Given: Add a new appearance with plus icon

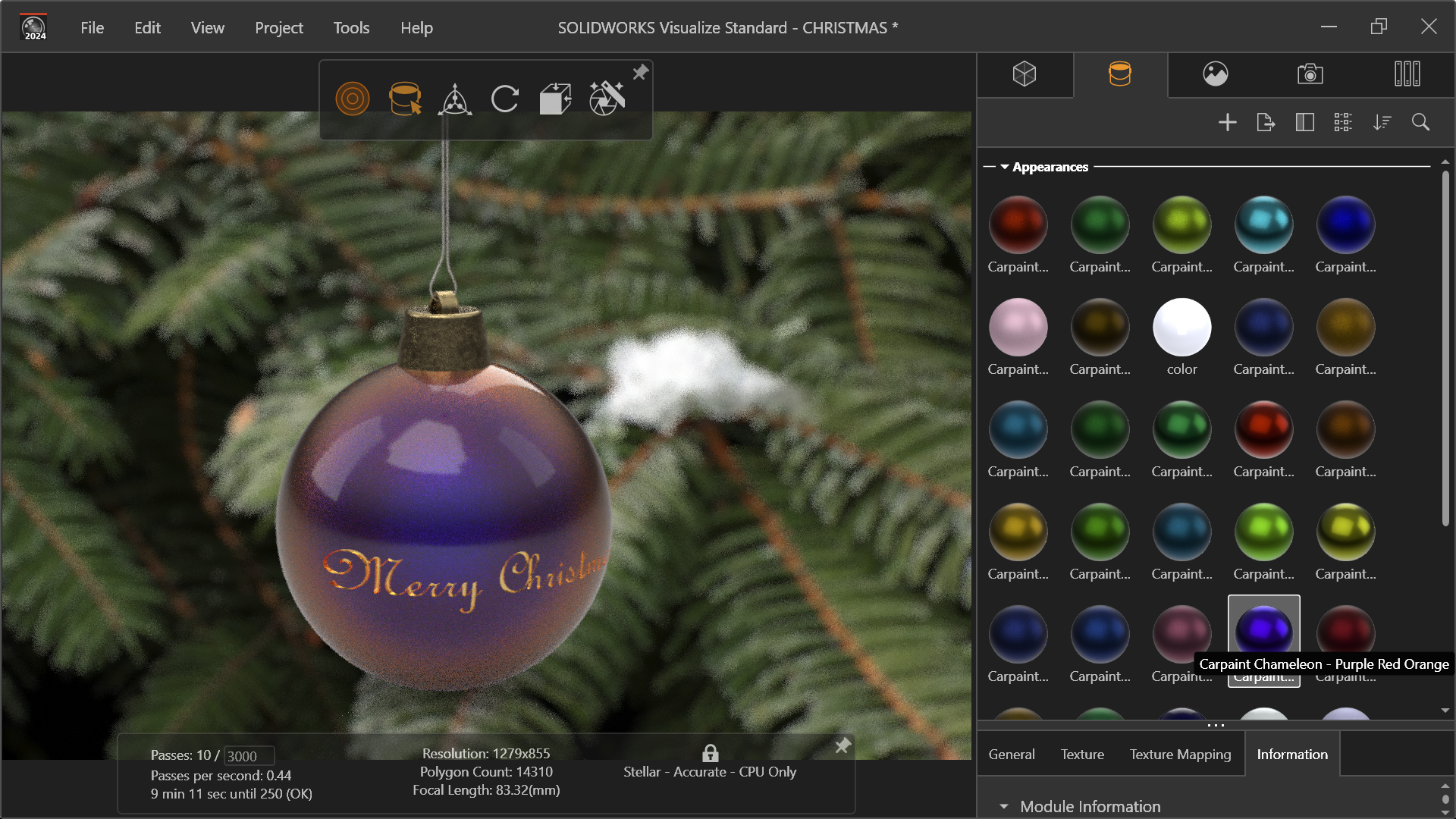Looking at the screenshot, I should coord(1227,122).
